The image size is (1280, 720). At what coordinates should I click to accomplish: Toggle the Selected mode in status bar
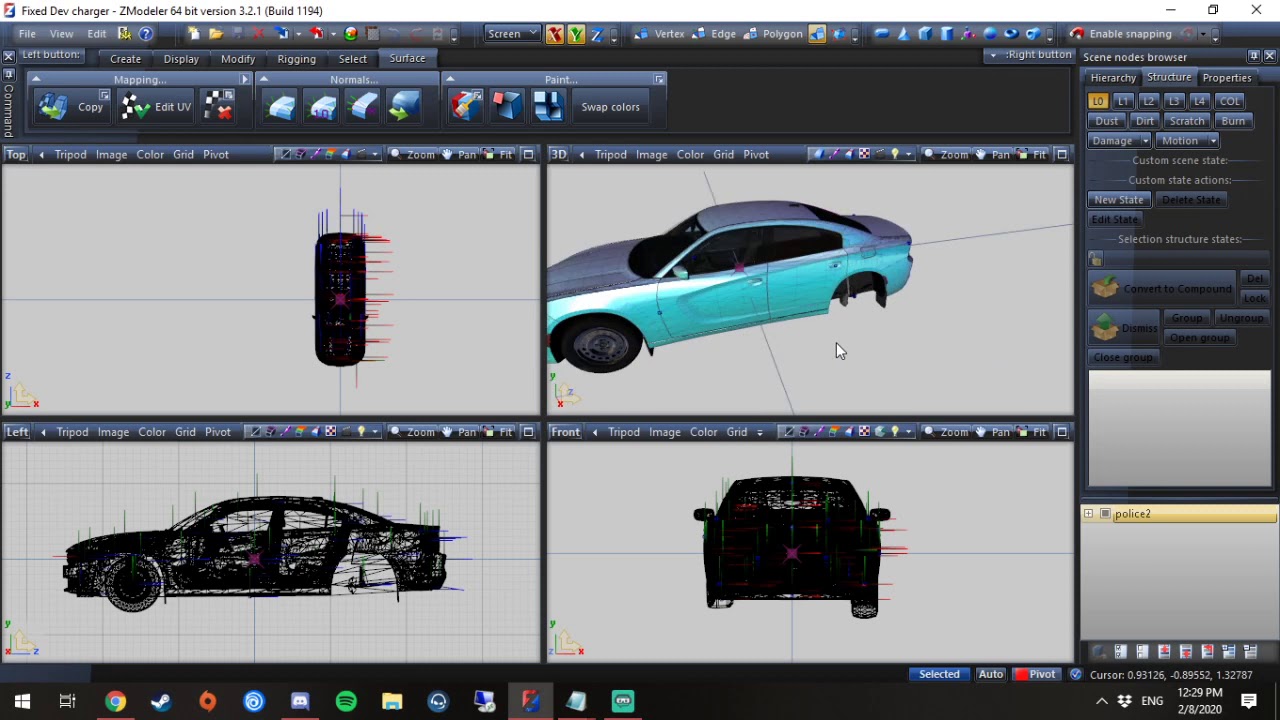point(939,674)
